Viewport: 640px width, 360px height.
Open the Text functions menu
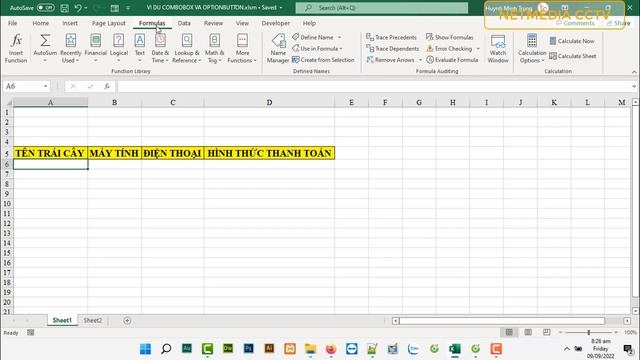click(x=140, y=48)
